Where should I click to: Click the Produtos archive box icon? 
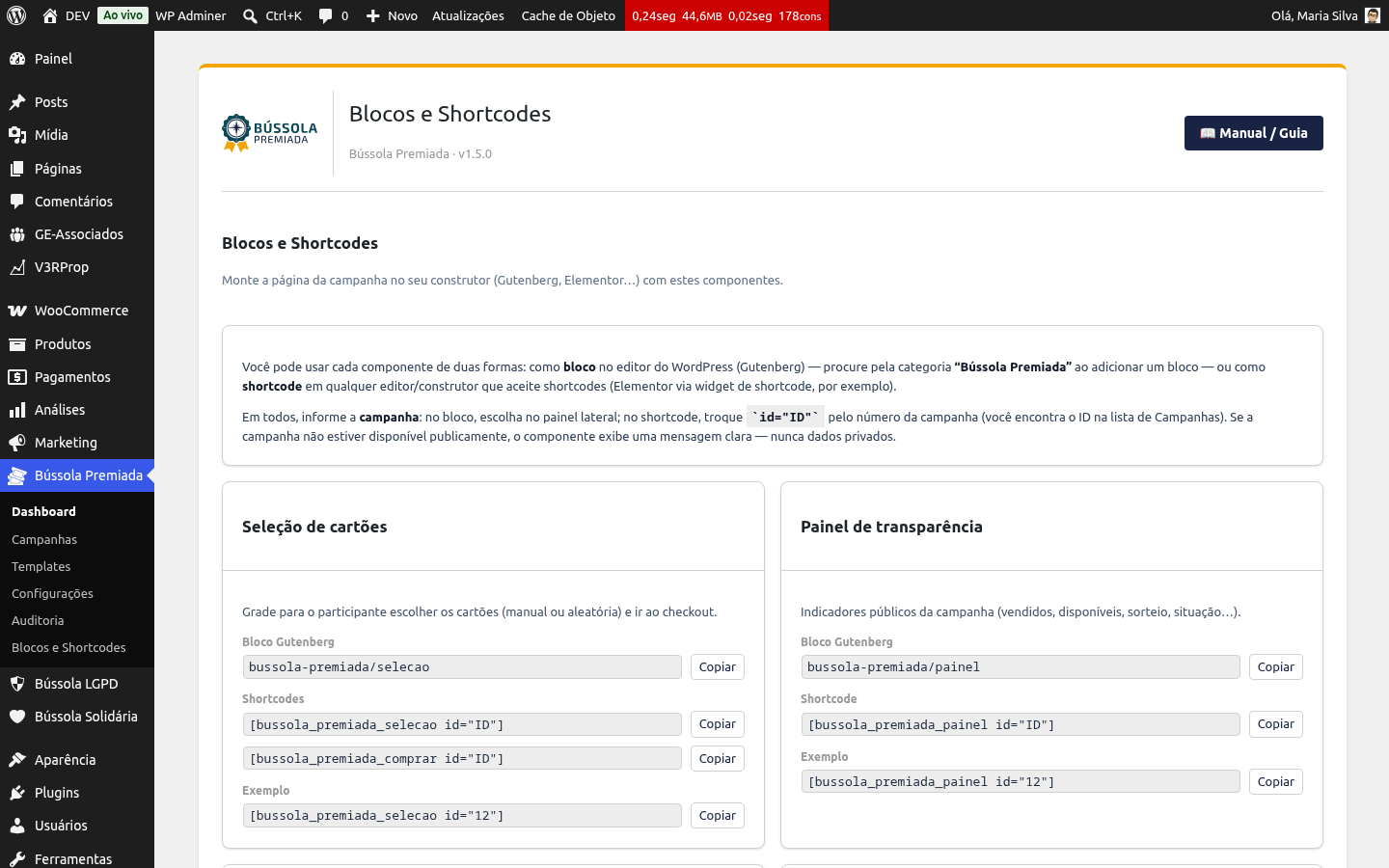[x=17, y=344]
